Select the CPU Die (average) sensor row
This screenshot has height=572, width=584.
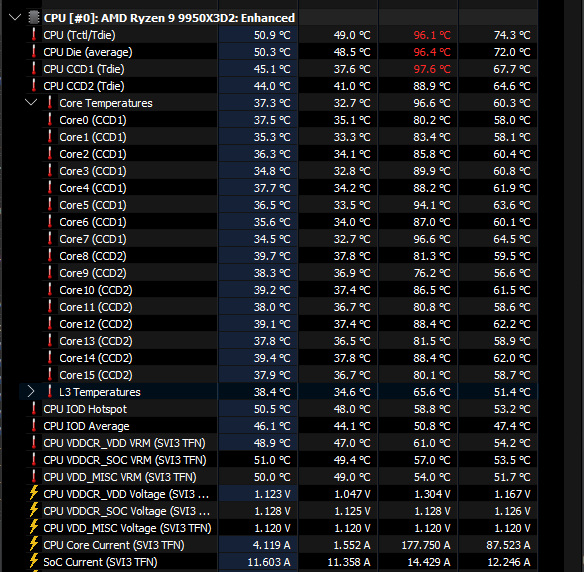coord(282,52)
